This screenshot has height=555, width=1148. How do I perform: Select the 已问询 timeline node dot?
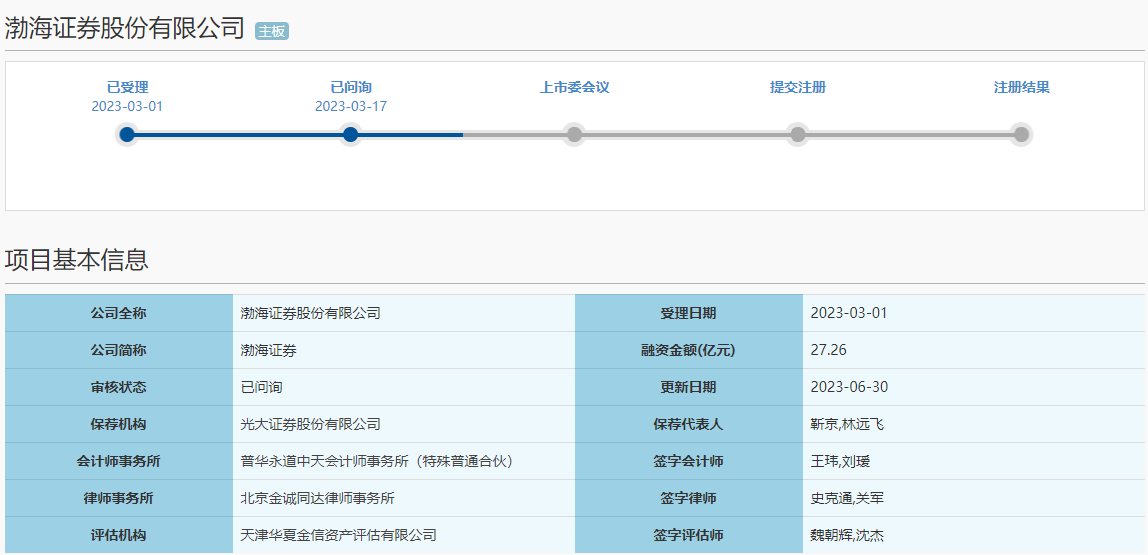coord(350,135)
